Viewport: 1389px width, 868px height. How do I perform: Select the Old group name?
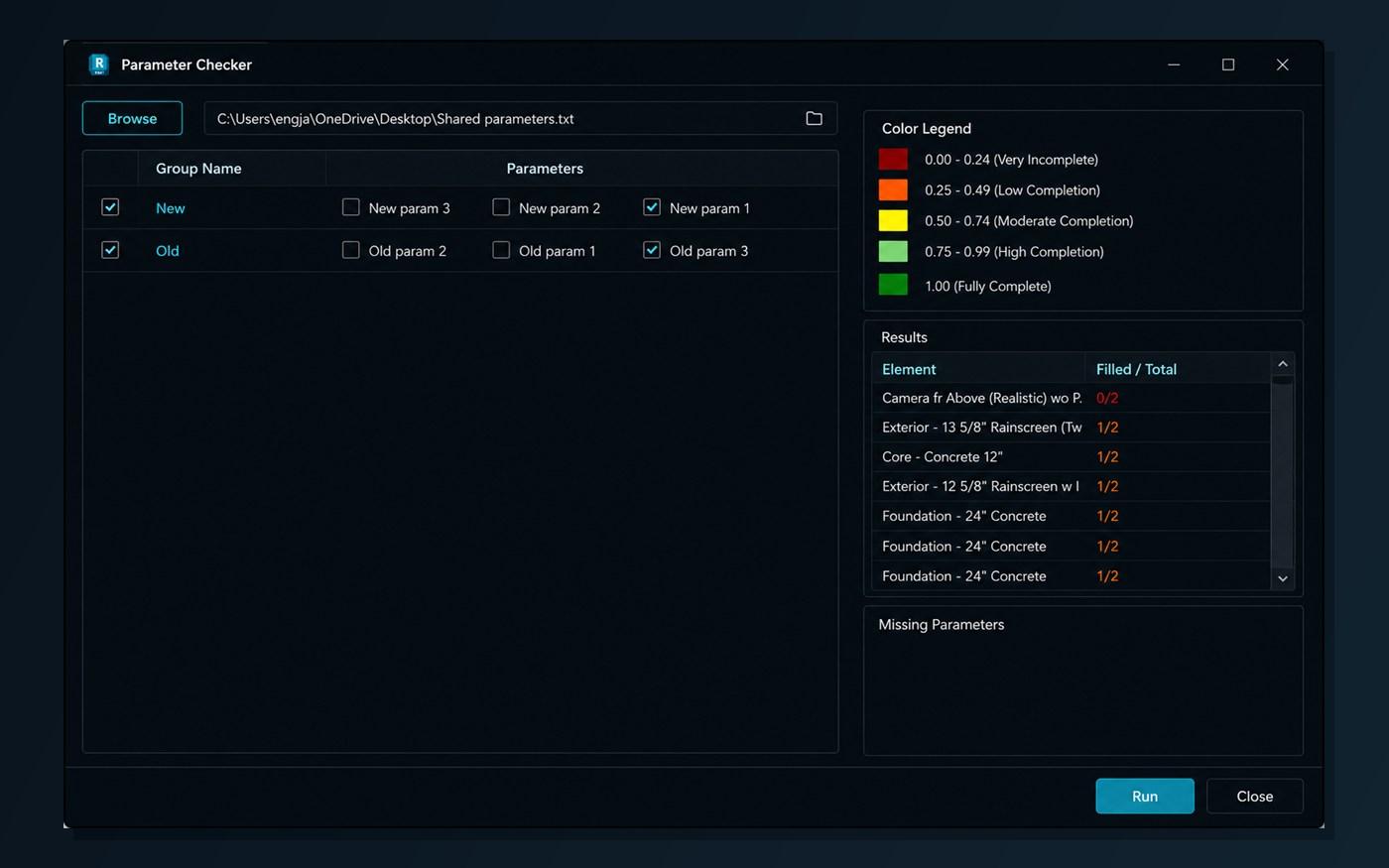click(168, 251)
